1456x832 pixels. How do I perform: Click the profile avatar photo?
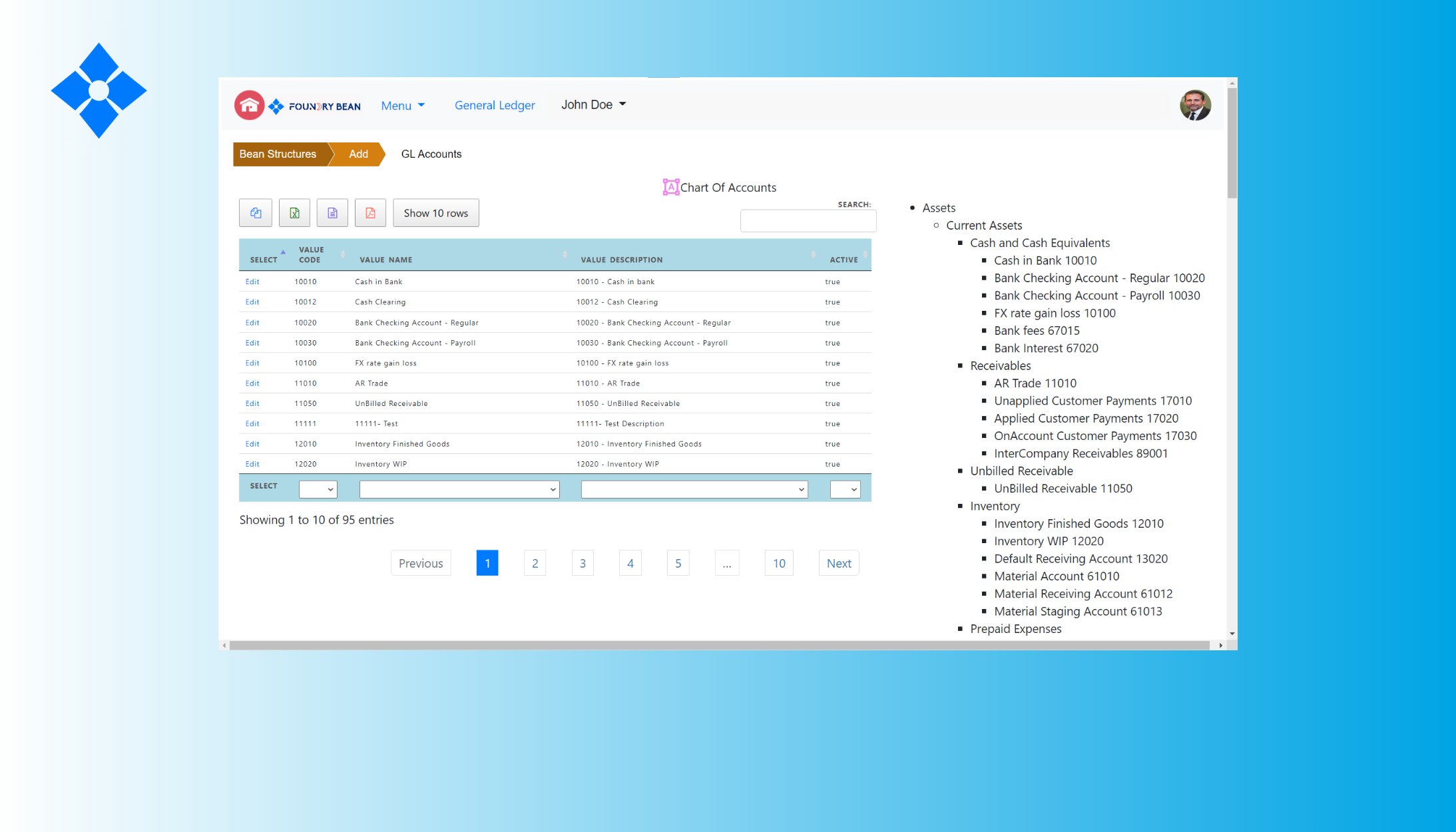pos(1195,105)
